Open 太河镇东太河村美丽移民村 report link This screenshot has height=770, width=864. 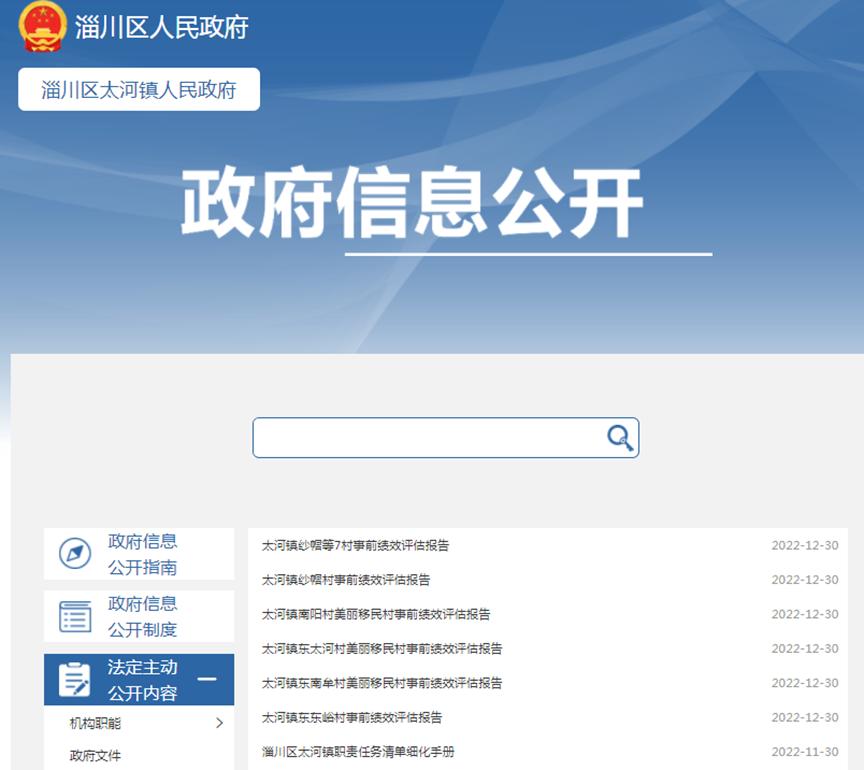click(382, 649)
